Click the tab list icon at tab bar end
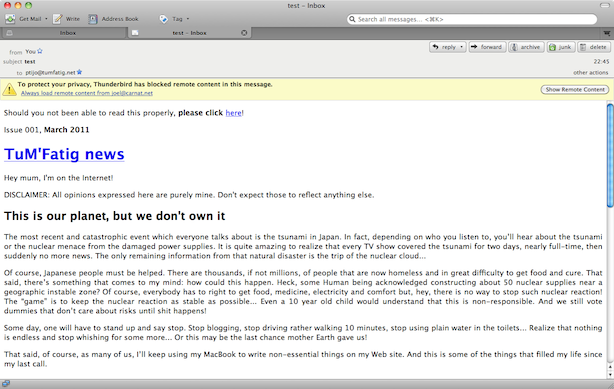 (x=607, y=33)
